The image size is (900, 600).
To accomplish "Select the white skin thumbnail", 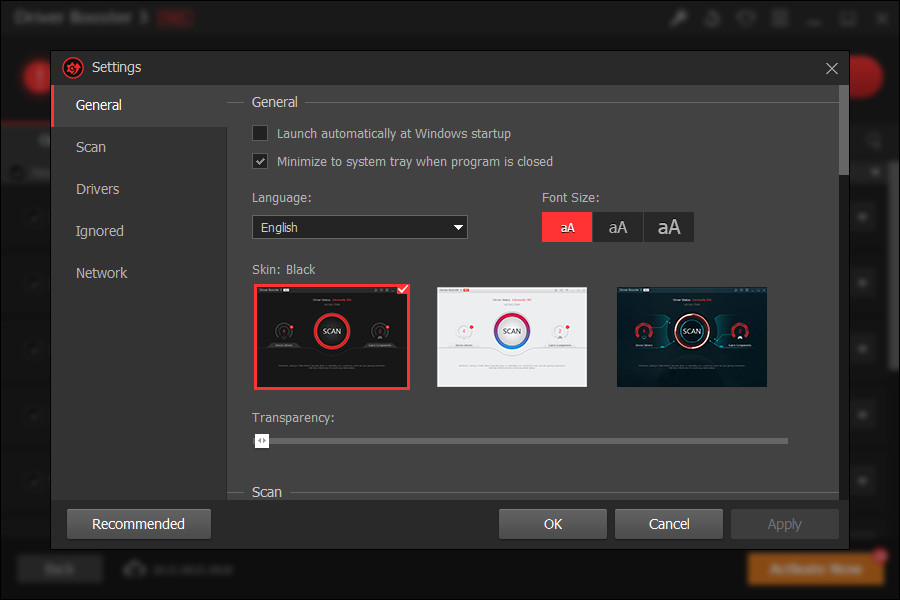I will click(x=511, y=337).
